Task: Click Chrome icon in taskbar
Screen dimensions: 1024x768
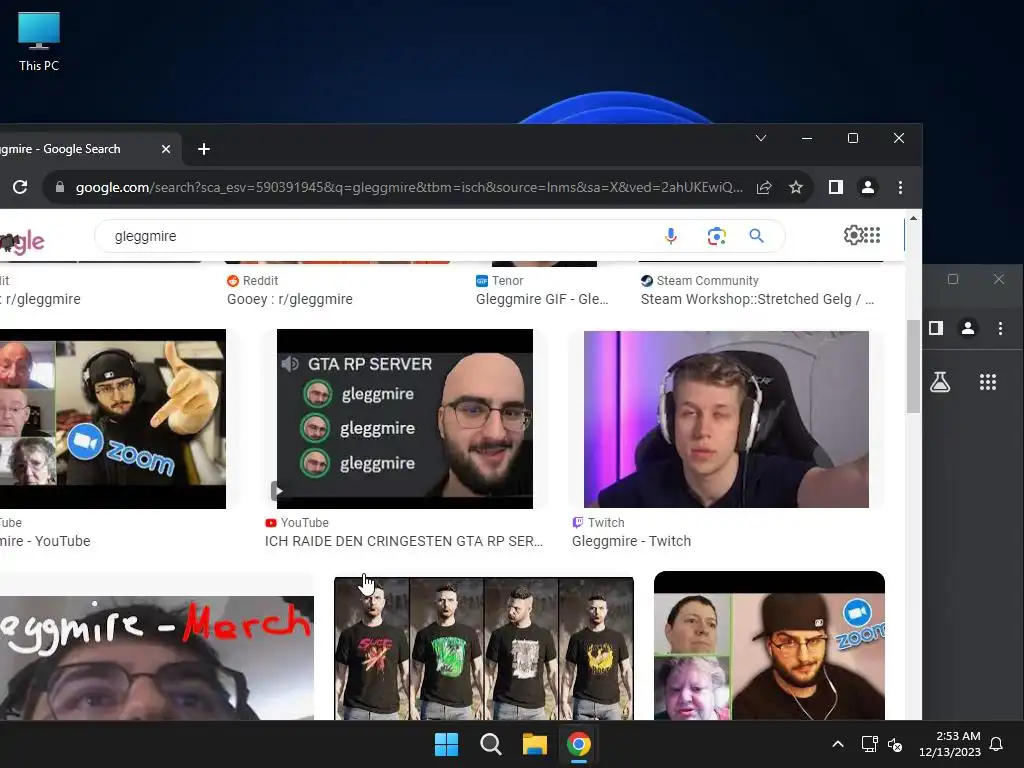Action: tap(579, 744)
